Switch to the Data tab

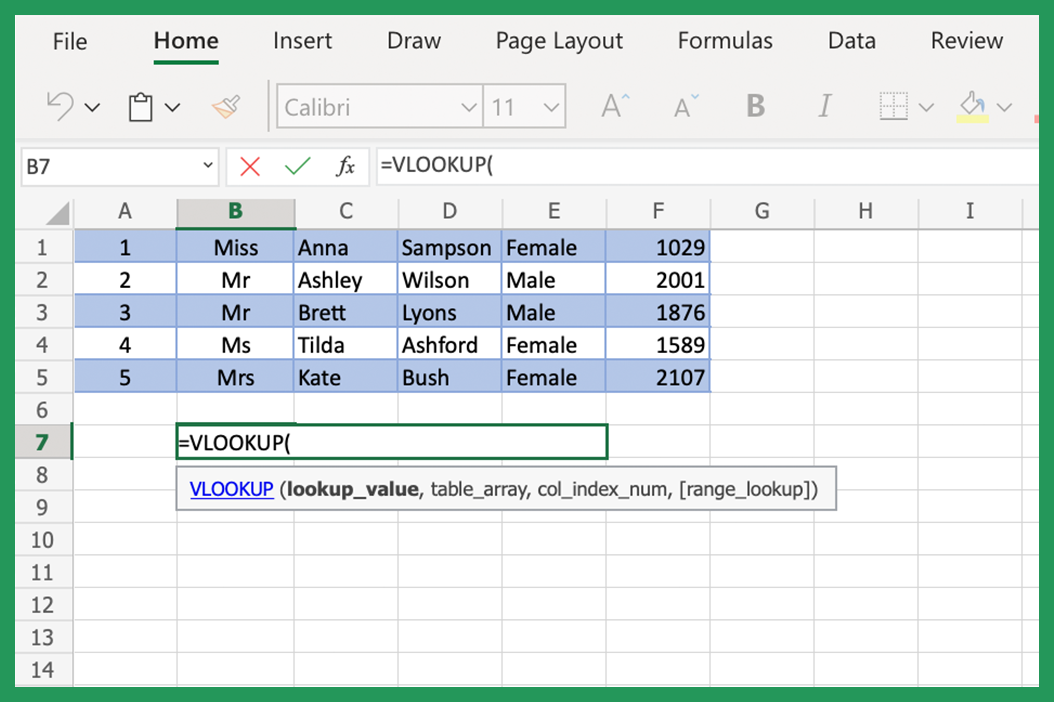[851, 41]
